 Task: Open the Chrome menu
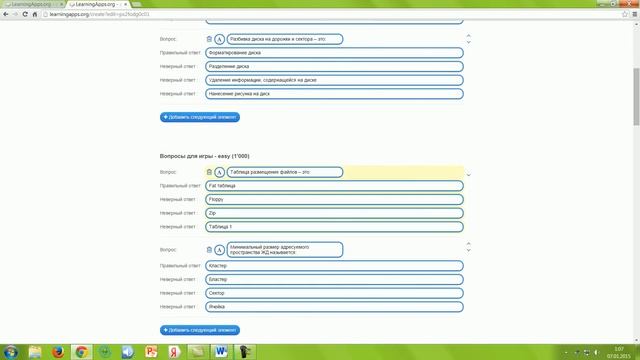(x=635, y=14)
